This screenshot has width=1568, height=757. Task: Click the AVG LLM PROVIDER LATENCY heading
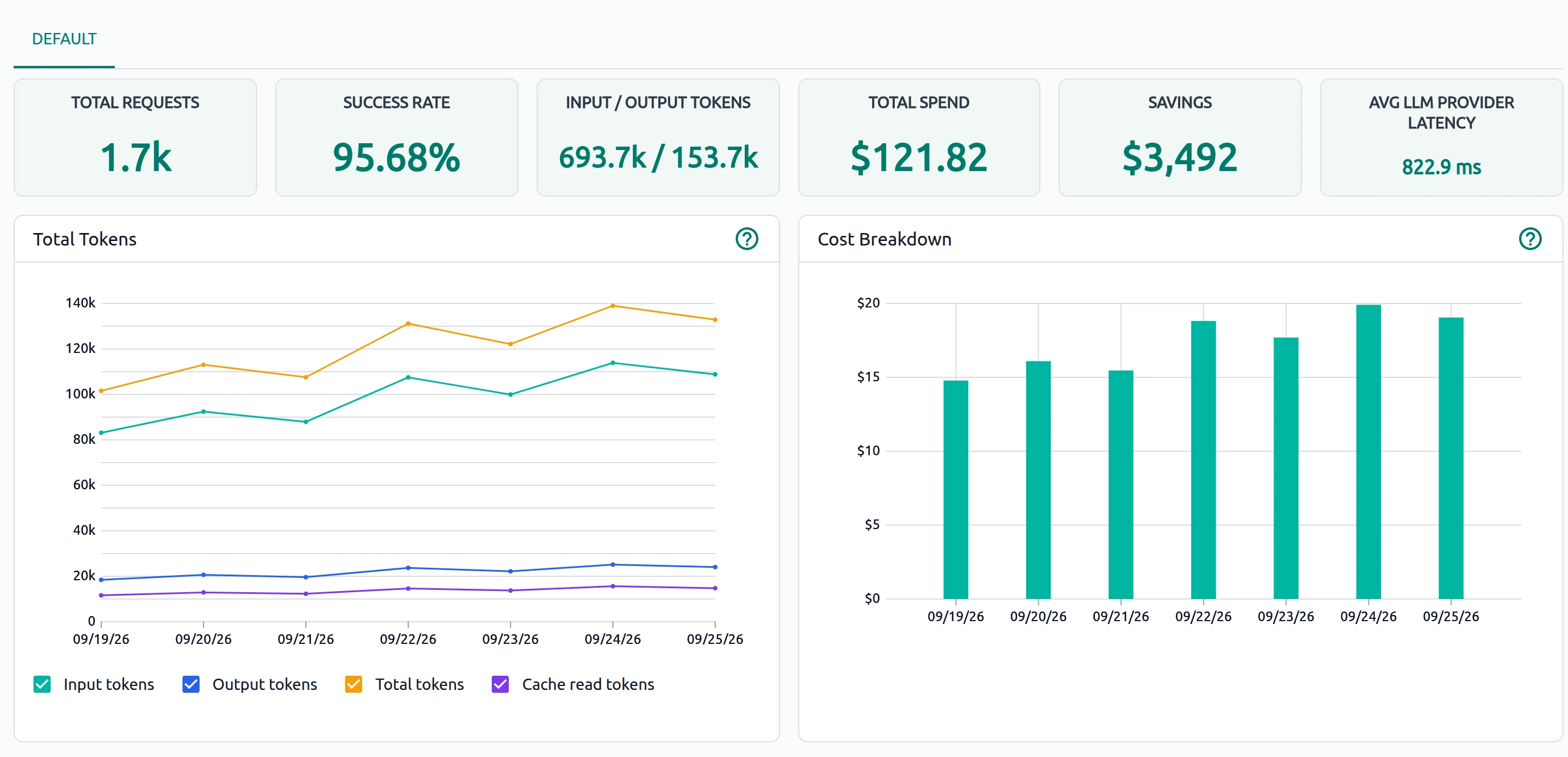pos(1441,113)
